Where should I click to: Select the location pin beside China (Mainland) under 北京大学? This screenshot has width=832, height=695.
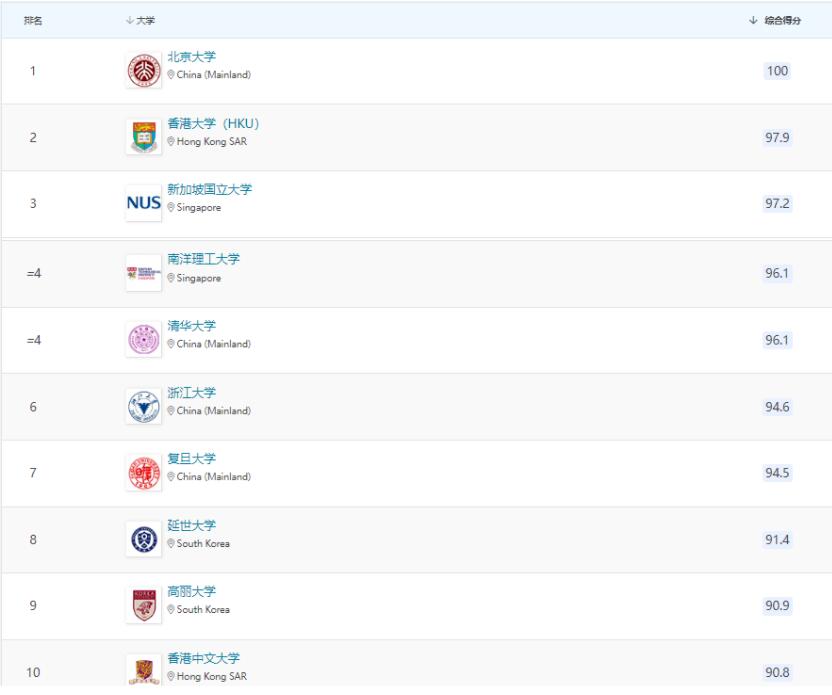click(171, 75)
